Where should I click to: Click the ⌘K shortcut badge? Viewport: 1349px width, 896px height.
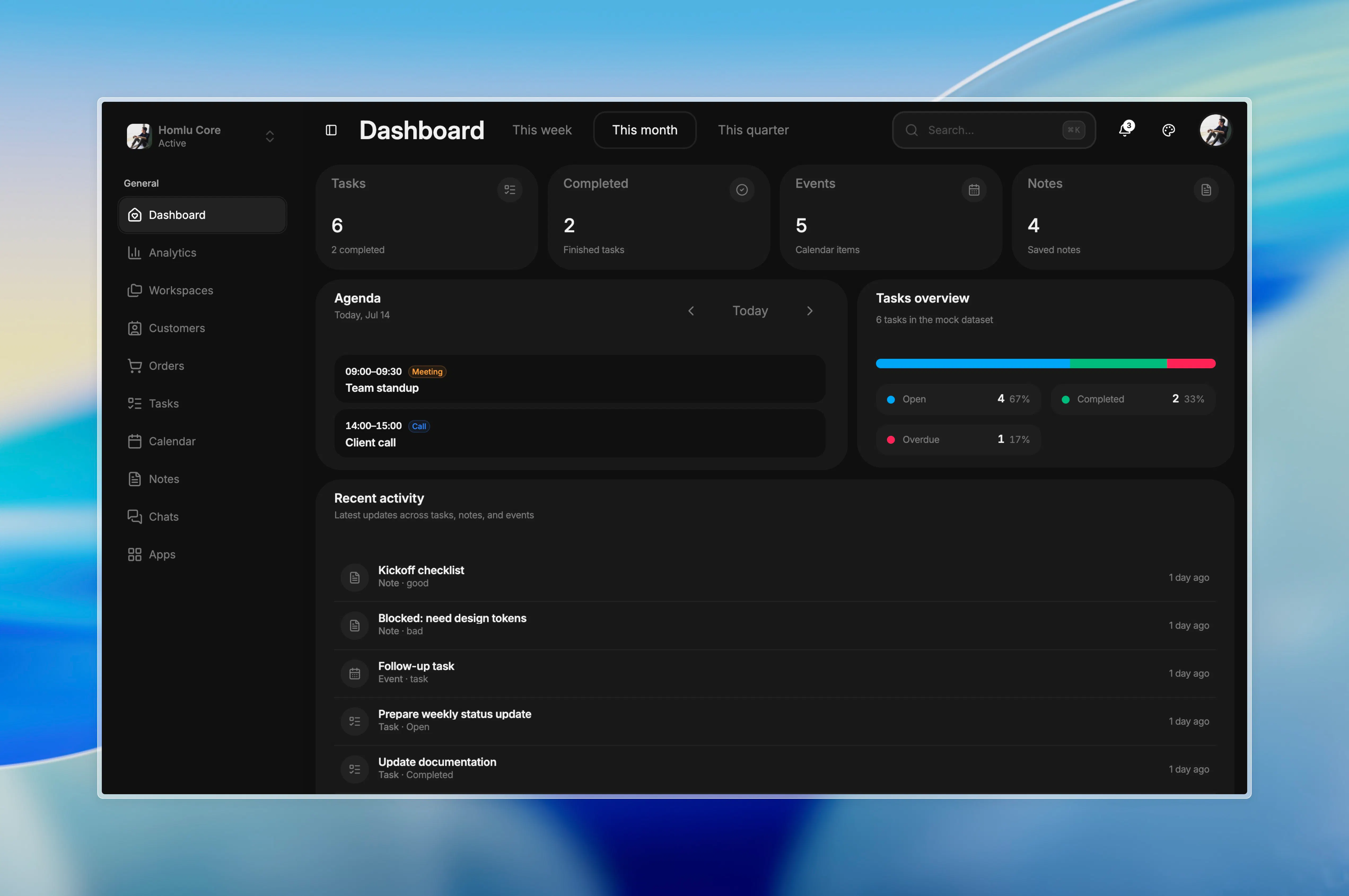pyautogui.click(x=1074, y=130)
